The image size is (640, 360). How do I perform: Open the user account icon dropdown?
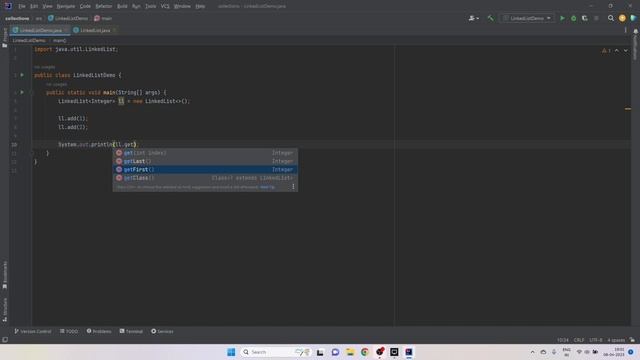[x=473, y=18]
